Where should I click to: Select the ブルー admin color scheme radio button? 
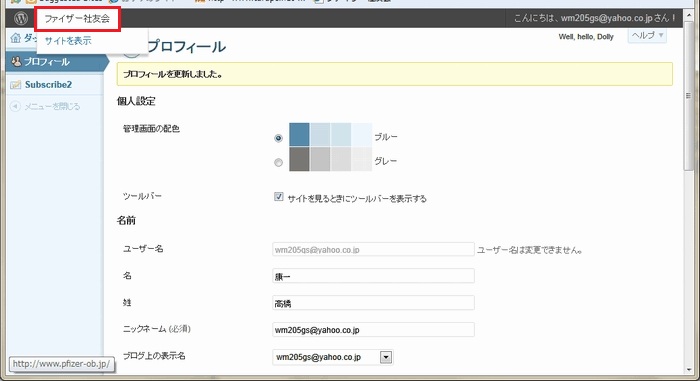click(279, 138)
